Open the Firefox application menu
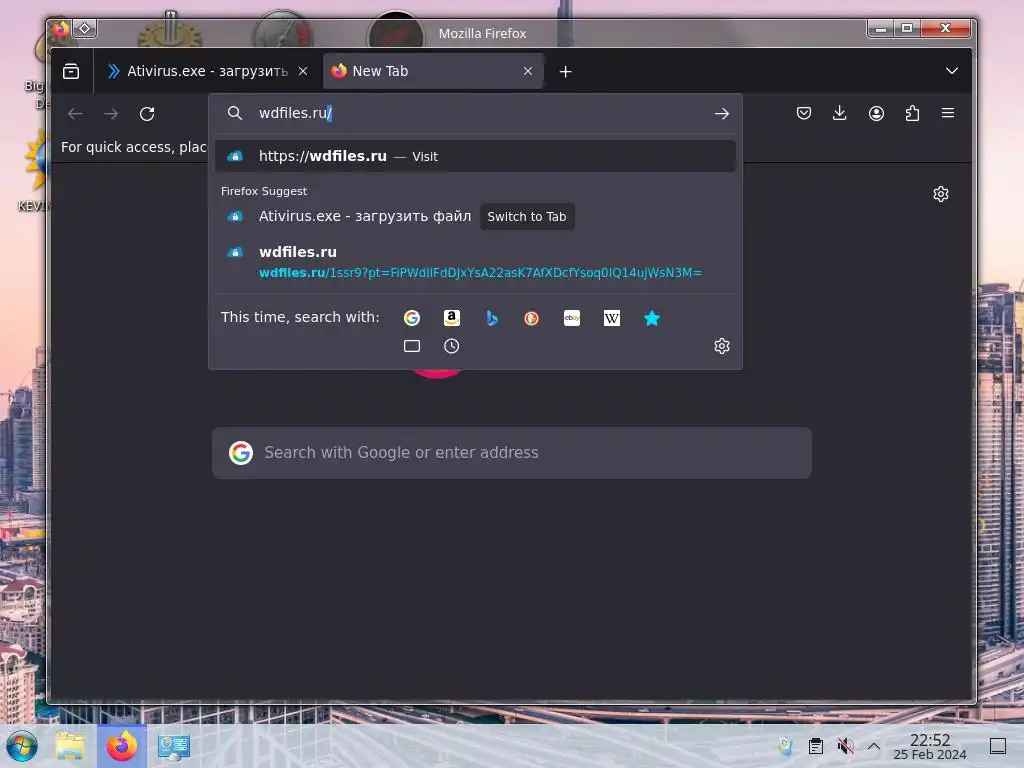This screenshot has height=768, width=1024. click(x=948, y=113)
